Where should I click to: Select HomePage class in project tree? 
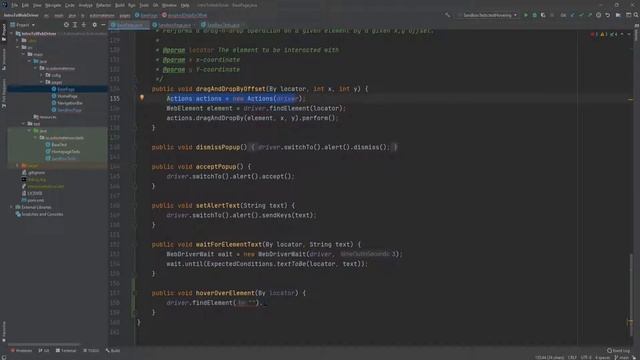[x=64, y=96]
